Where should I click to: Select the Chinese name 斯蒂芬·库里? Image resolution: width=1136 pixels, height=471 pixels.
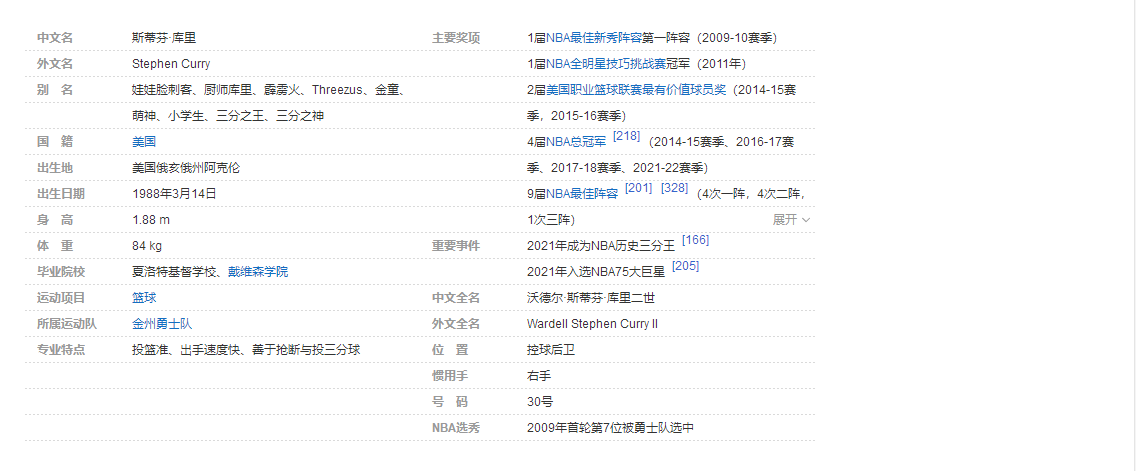[x=164, y=38]
